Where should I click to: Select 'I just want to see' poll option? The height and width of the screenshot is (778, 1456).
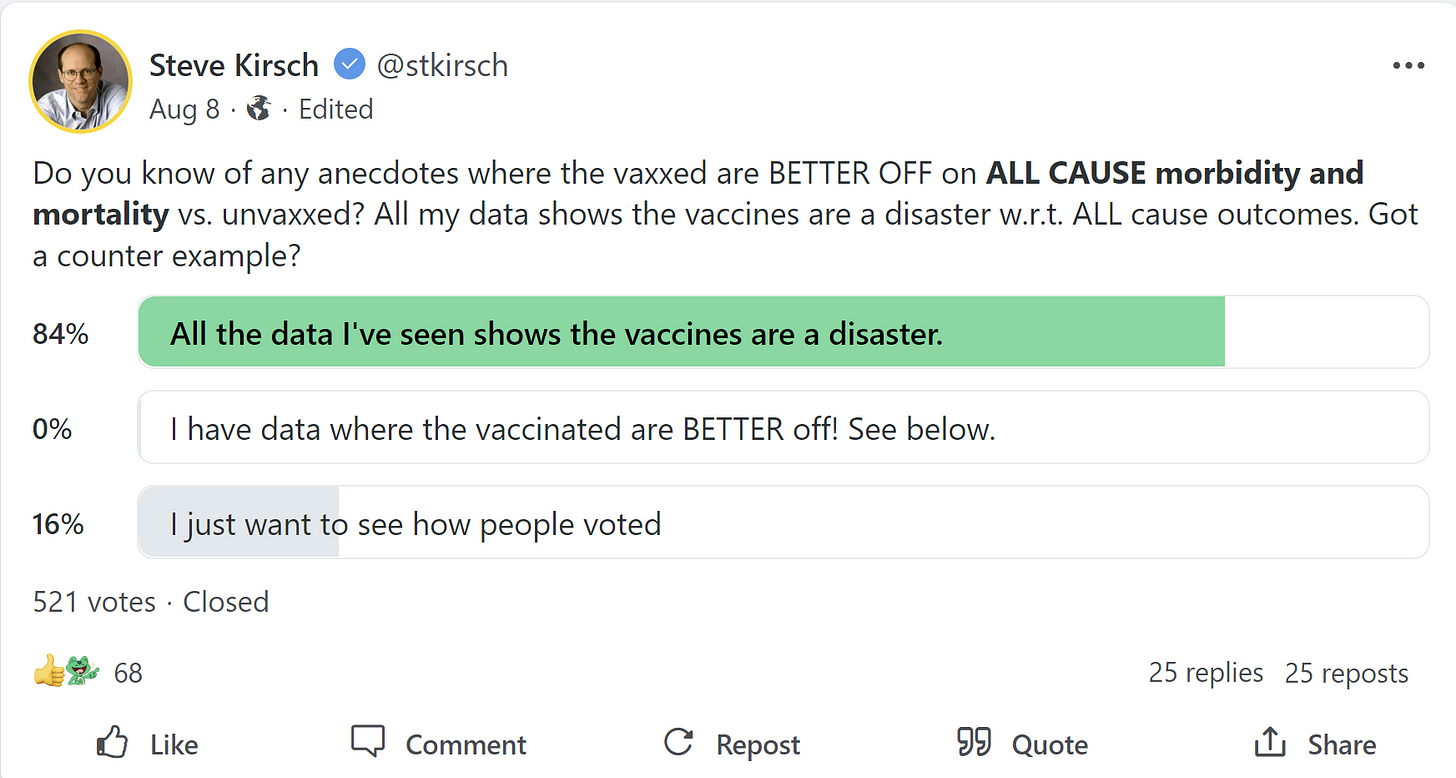click(x=782, y=523)
